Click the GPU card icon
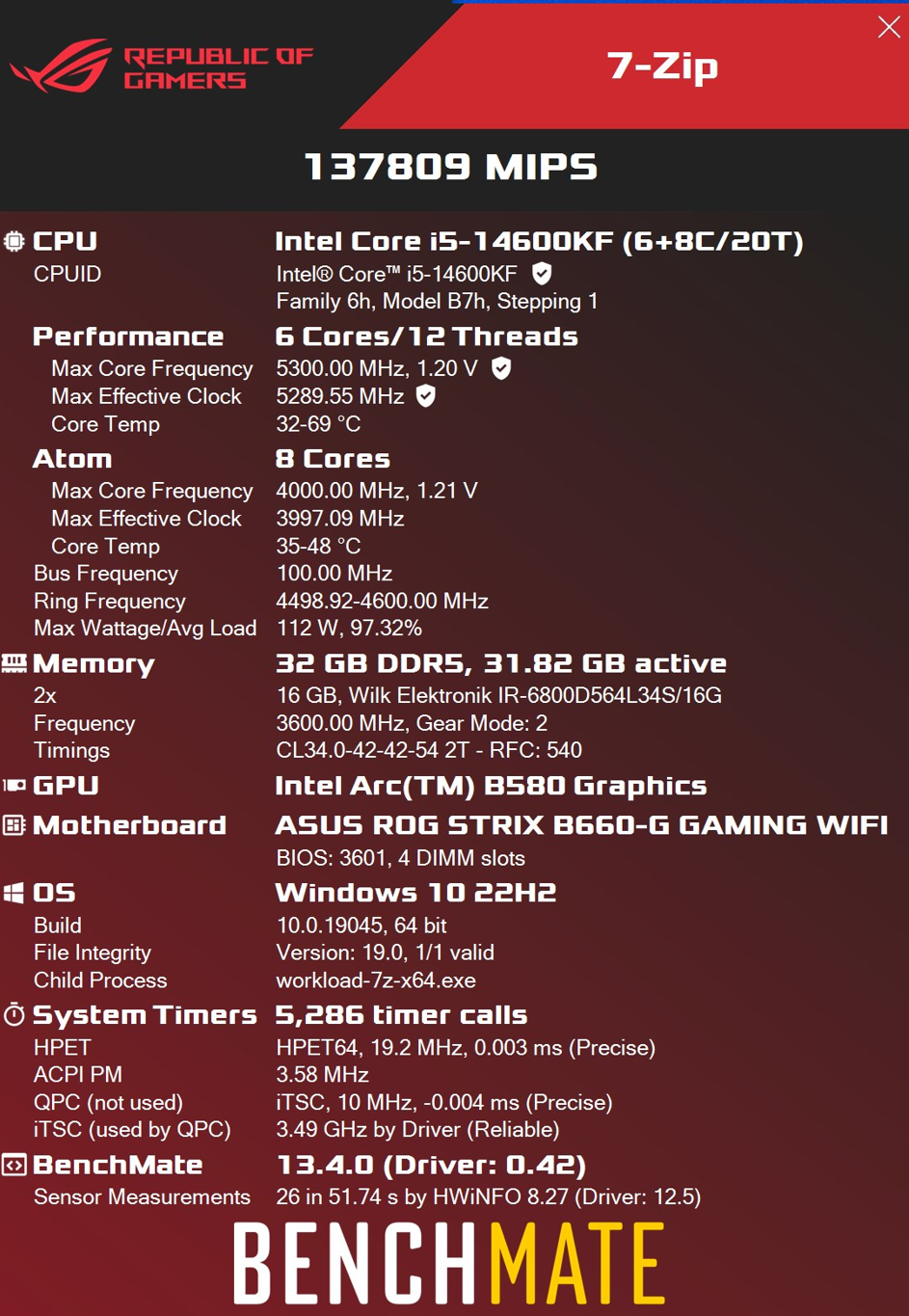 click(x=14, y=786)
